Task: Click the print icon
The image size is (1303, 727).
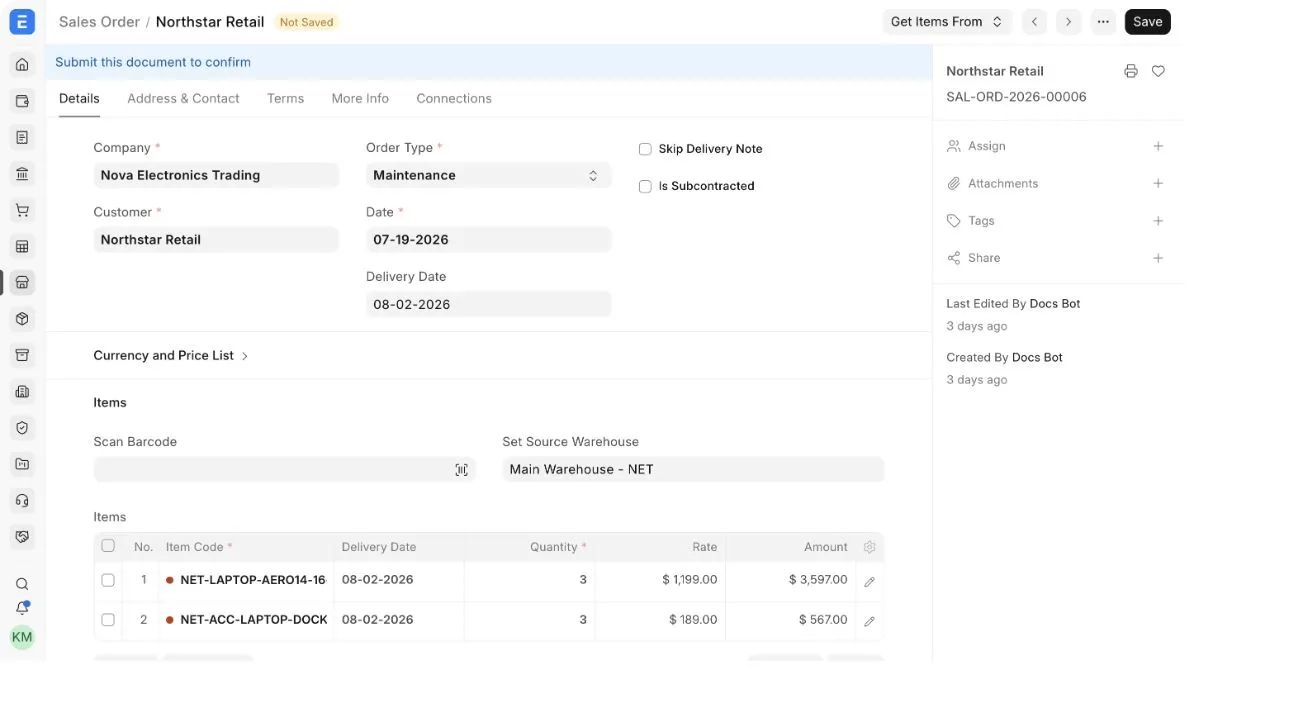Action: click(1131, 71)
